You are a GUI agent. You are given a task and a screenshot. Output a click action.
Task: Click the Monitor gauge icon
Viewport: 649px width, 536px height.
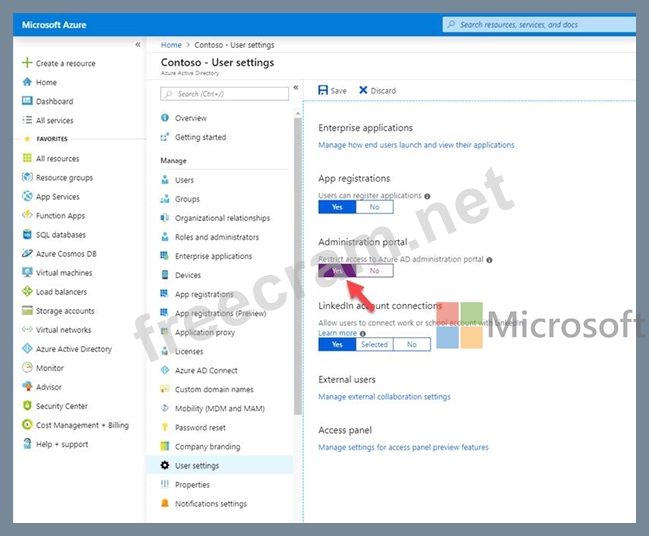(x=27, y=368)
